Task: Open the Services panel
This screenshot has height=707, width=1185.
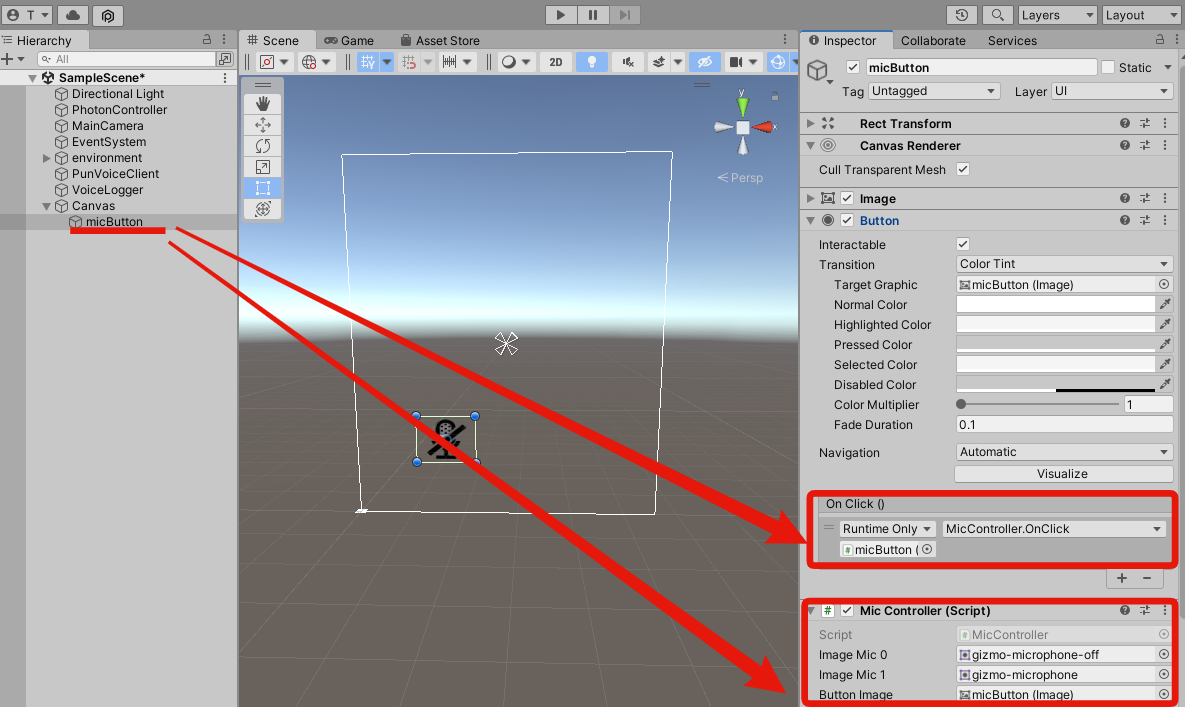Action: [x=1011, y=41]
